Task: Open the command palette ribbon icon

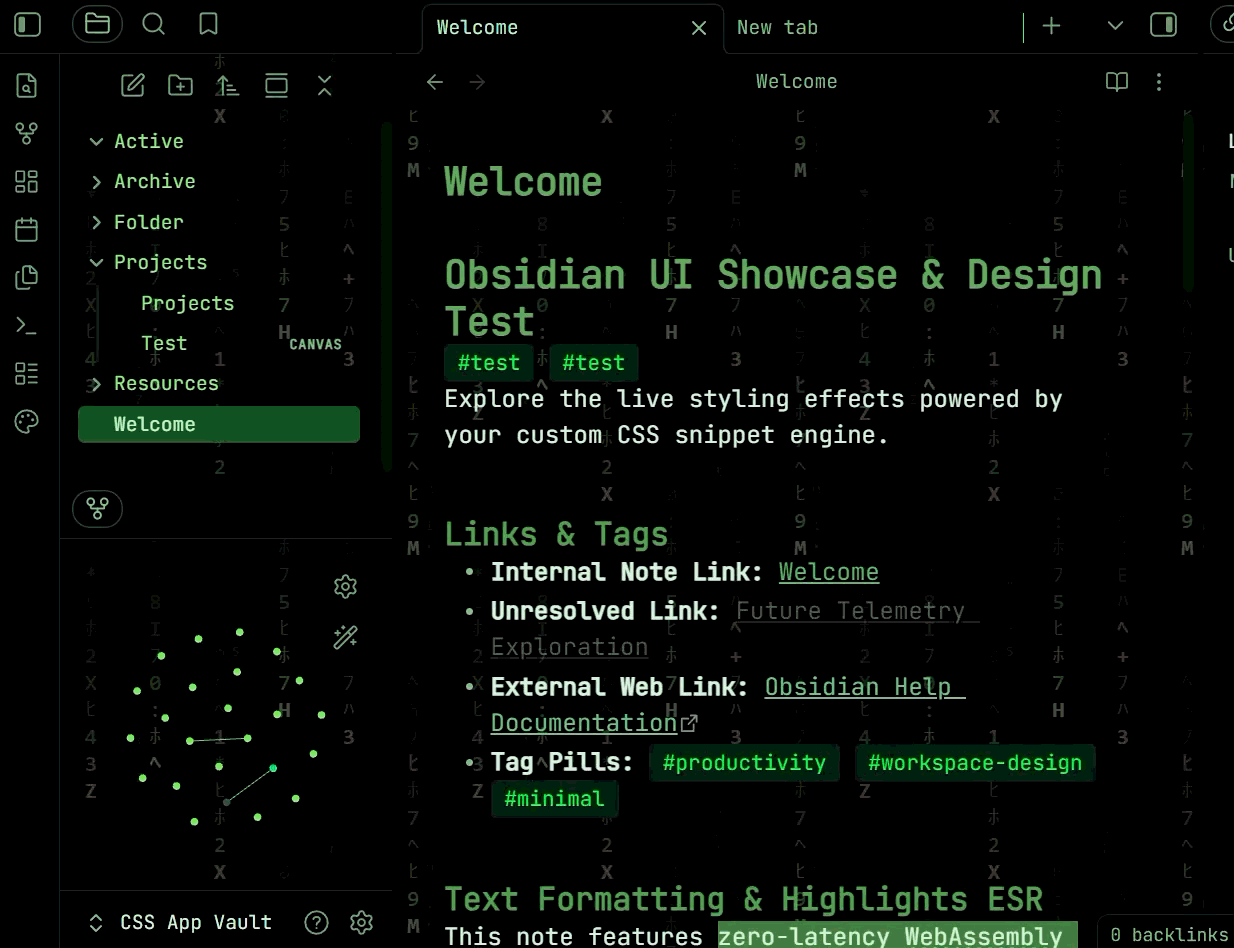Action: click(27, 325)
